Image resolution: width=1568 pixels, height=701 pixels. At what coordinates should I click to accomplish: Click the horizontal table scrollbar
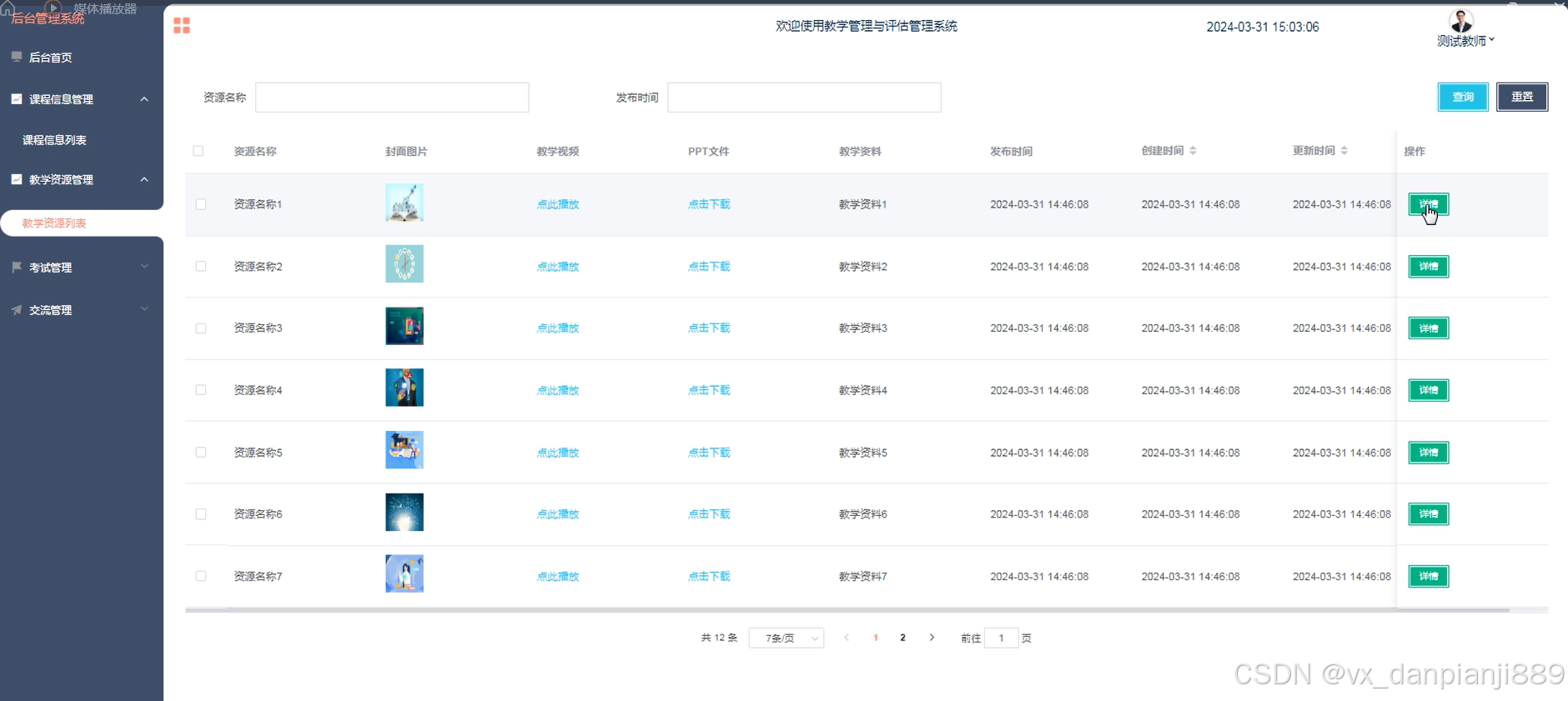(x=847, y=610)
